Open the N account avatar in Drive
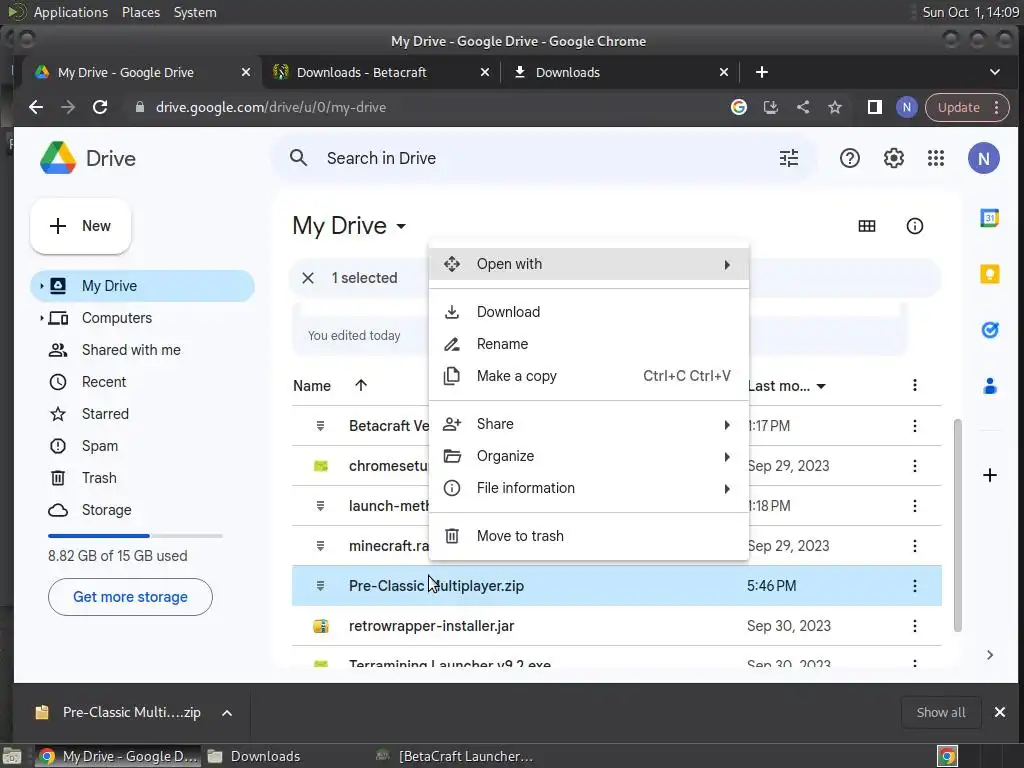Viewport: 1024px width, 768px height. pyautogui.click(x=984, y=158)
